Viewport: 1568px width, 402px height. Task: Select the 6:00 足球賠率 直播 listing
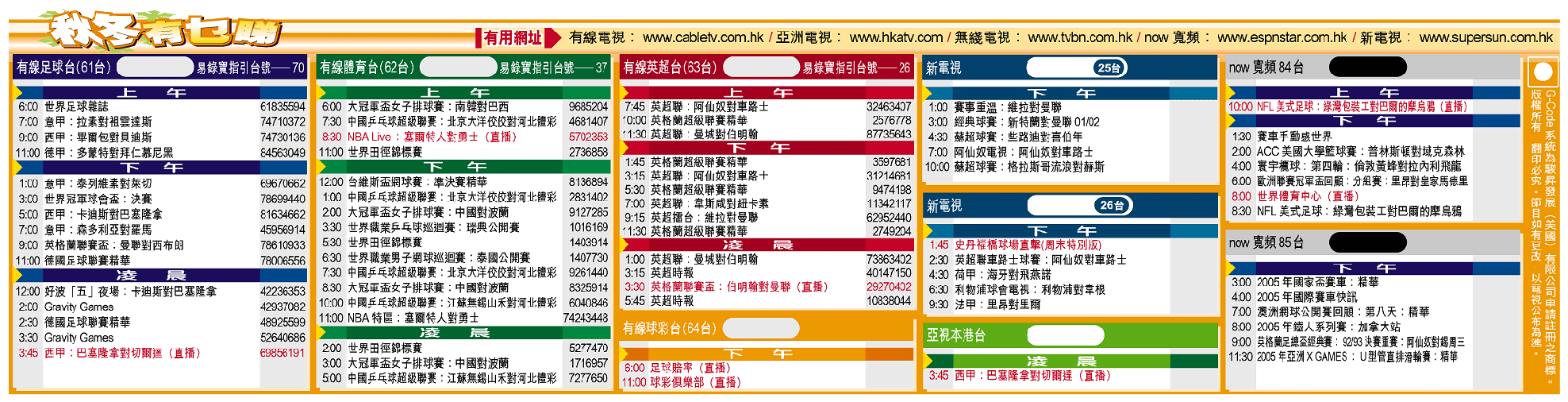pyautogui.click(x=677, y=368)
